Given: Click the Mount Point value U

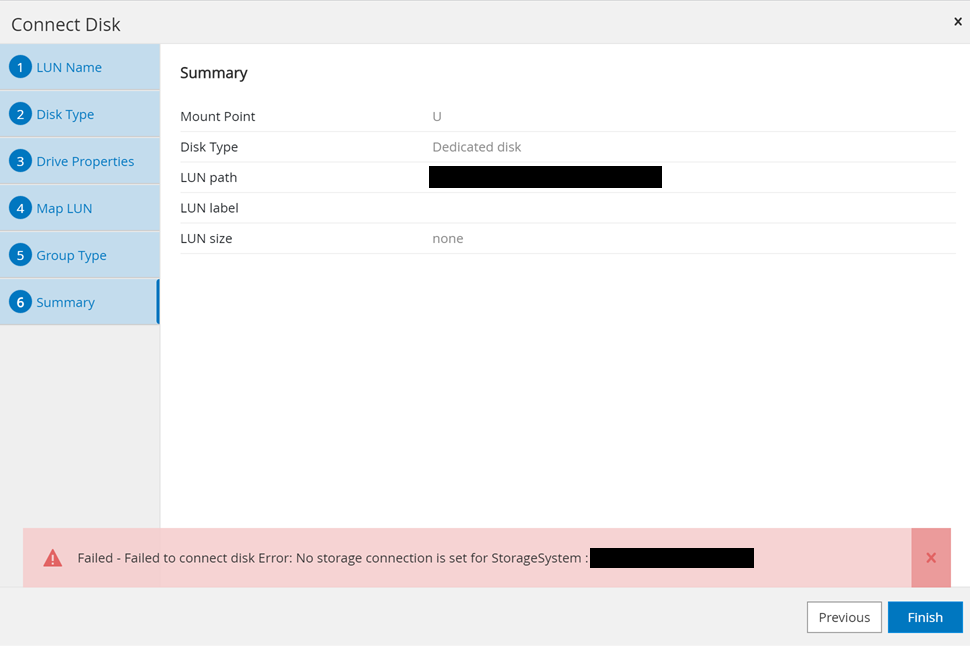Looking at the screenshot, I should [437, 117].
